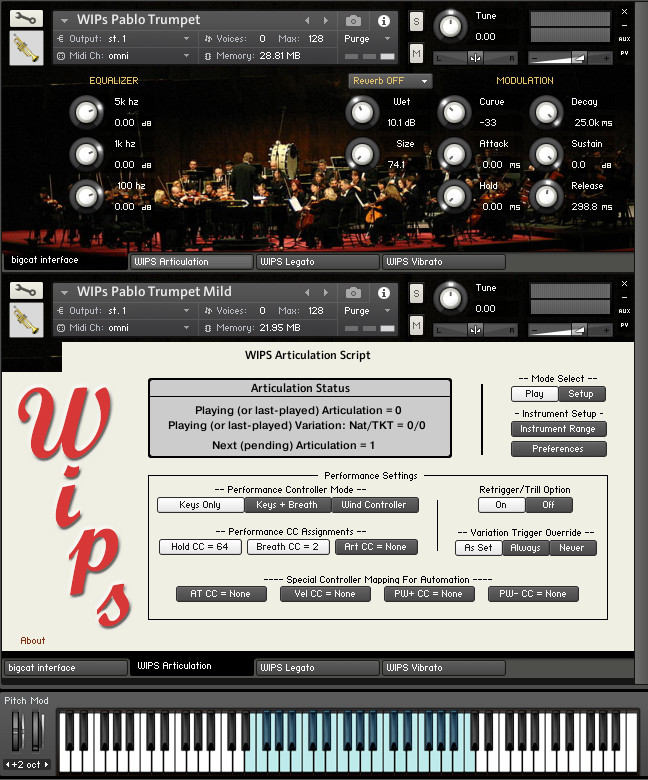Open the Reverb OFF dropdown
Image resolution: width=648 pixels, height=780 pixels.
point(390,81)
